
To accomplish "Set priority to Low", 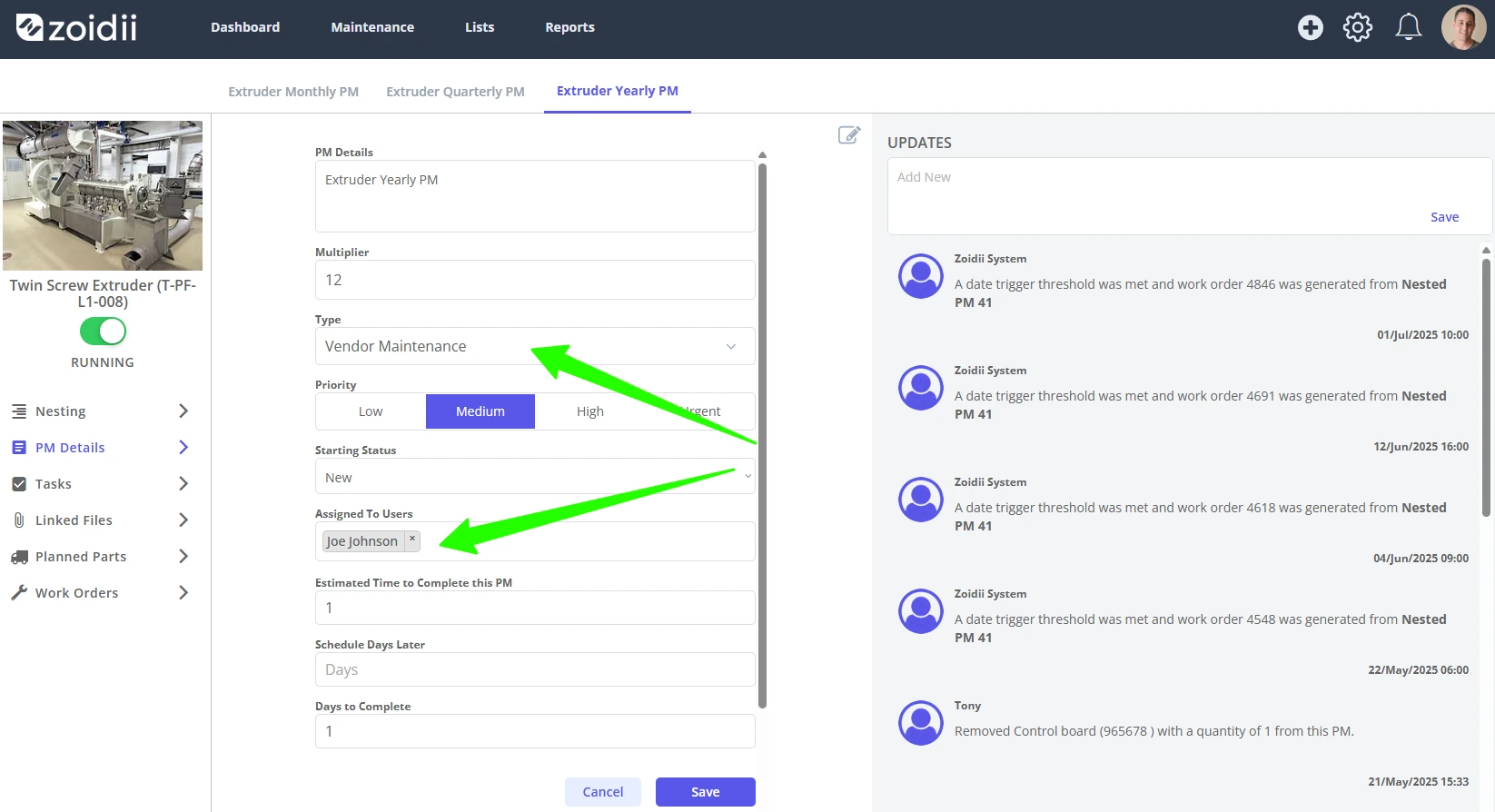I will click(x=371, y=411).
